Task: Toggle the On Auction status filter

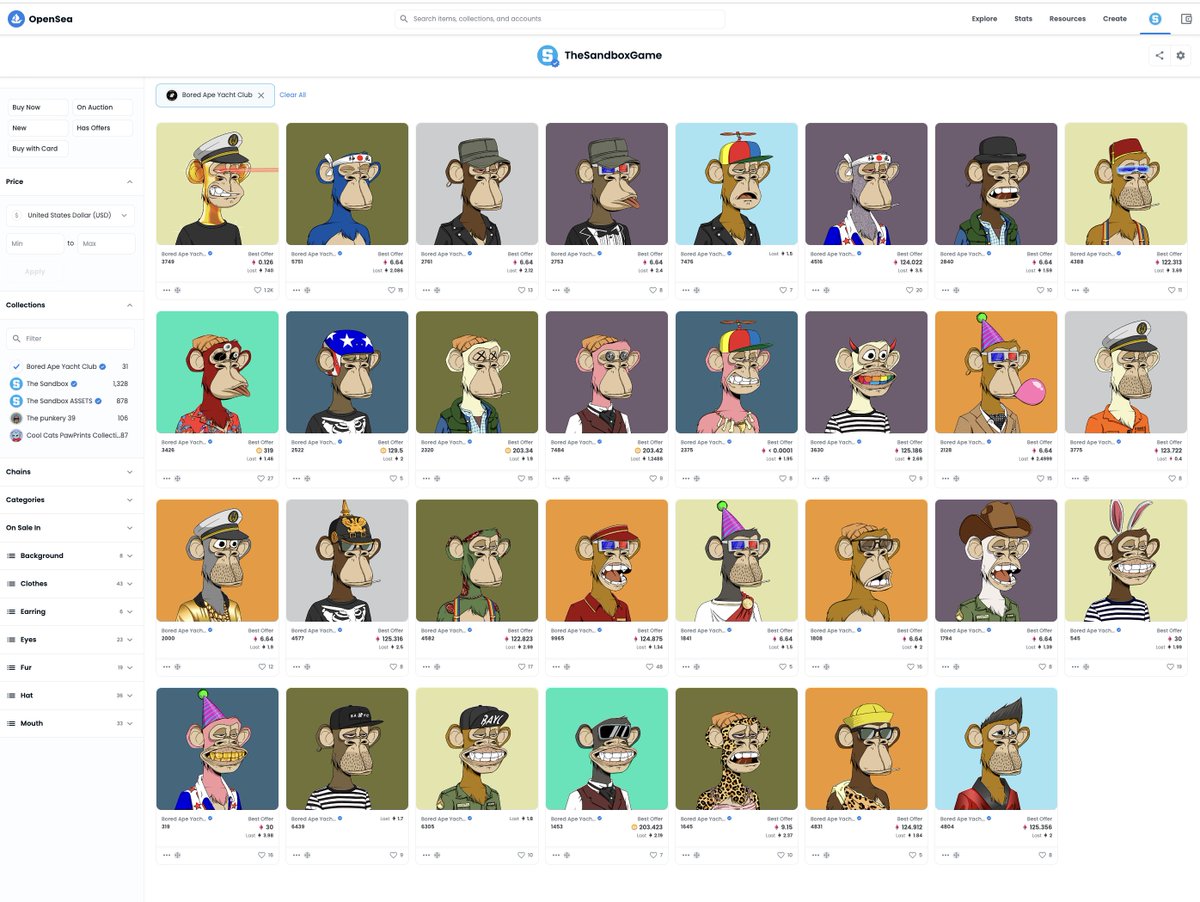Action: (103, 107)
